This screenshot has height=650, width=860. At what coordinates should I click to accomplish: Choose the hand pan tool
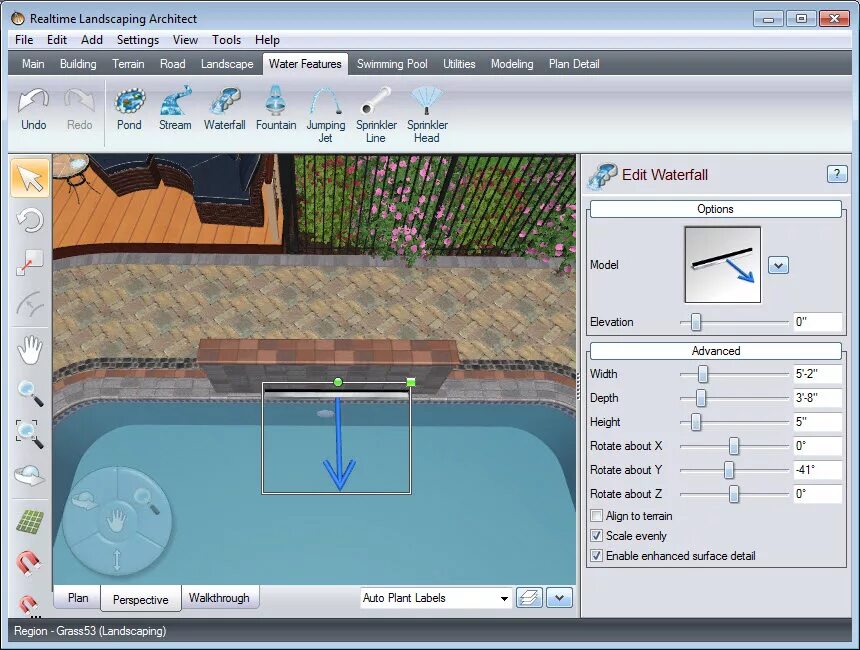[30, 349]
